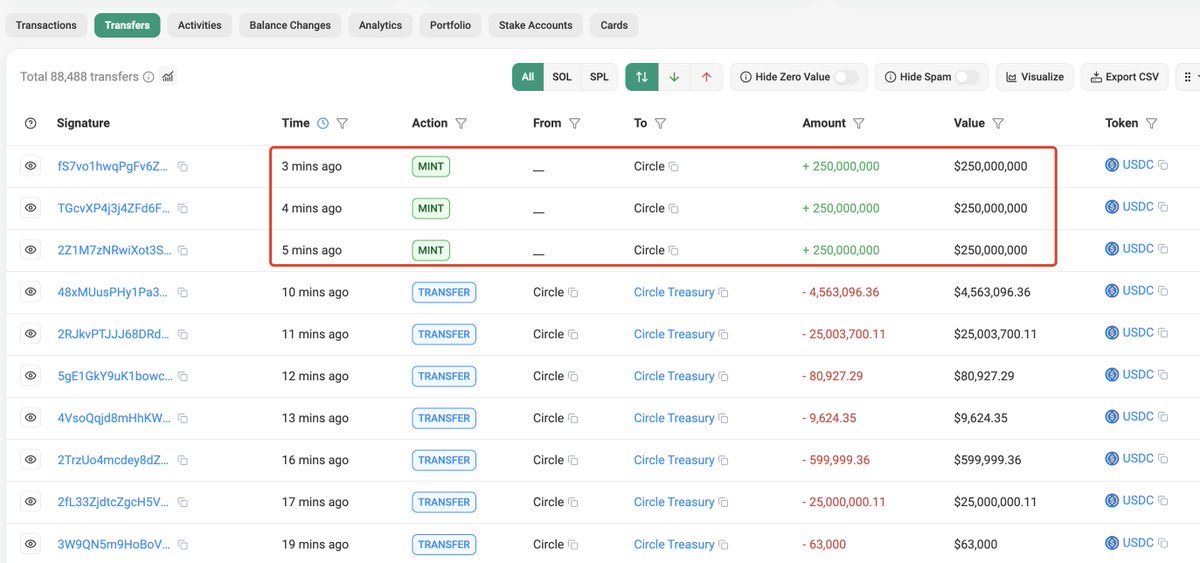Switch to the Balance Changes tab

point(290,25)
